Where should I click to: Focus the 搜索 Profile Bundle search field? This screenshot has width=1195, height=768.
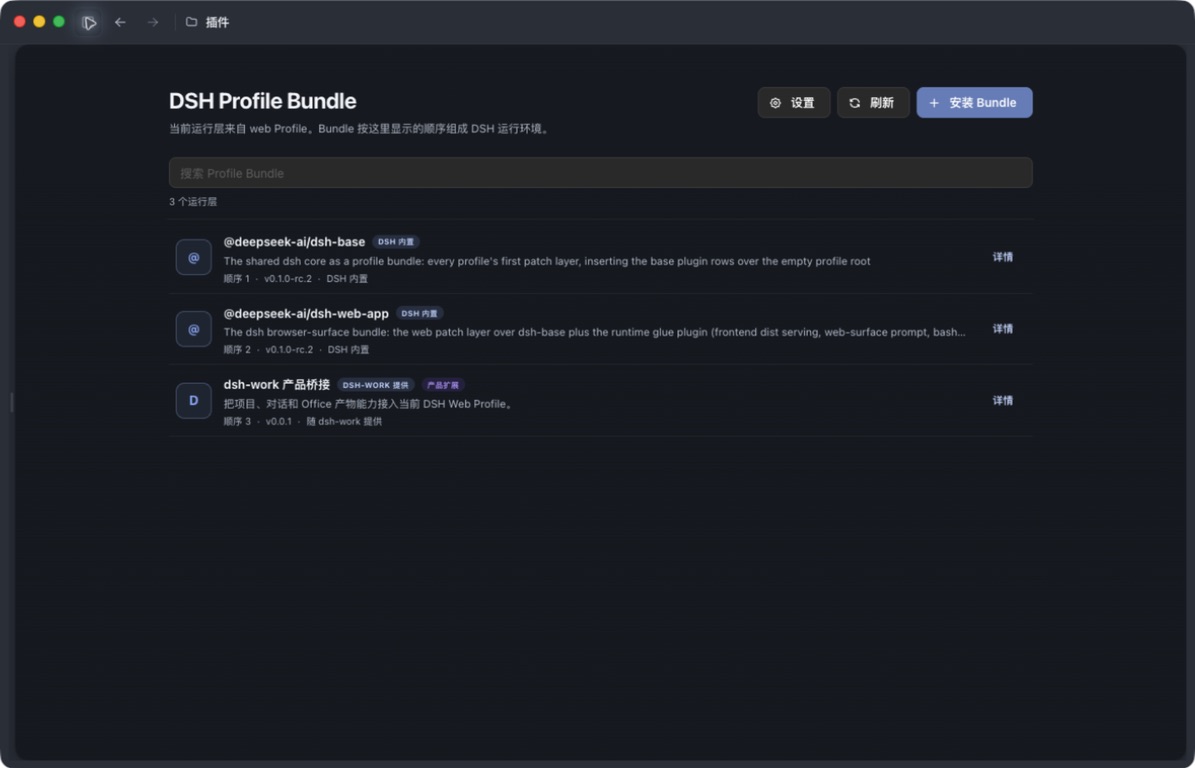tap(601, 173)
